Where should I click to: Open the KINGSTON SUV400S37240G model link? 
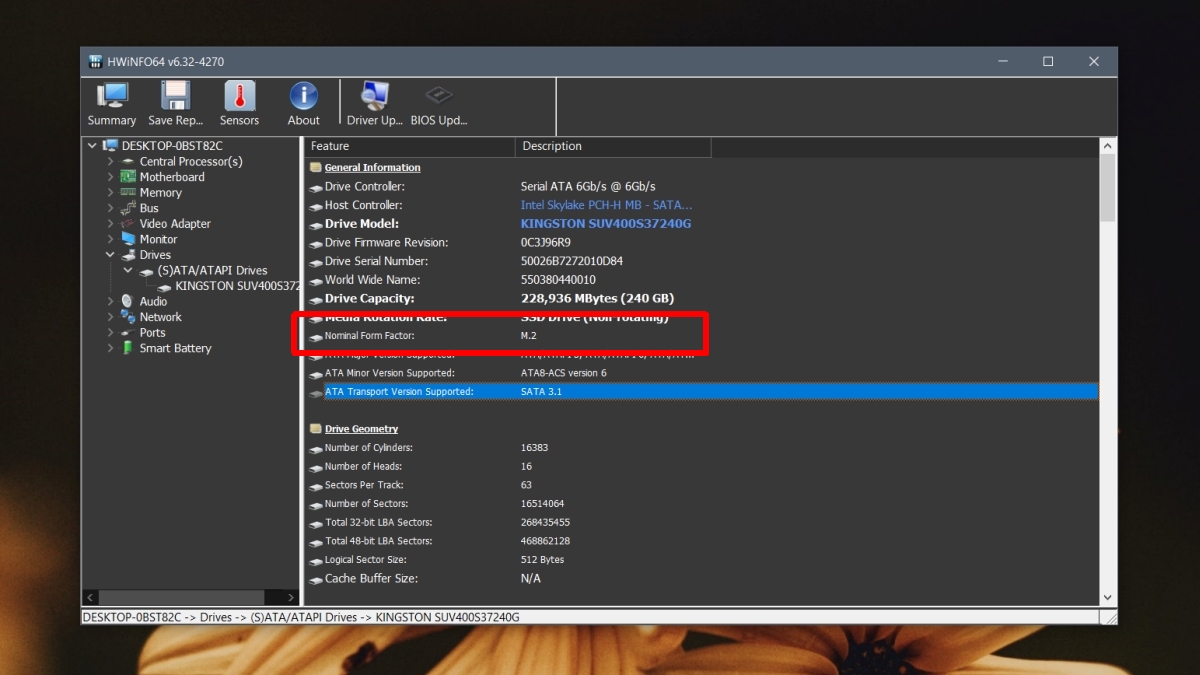tap(606, 224)
